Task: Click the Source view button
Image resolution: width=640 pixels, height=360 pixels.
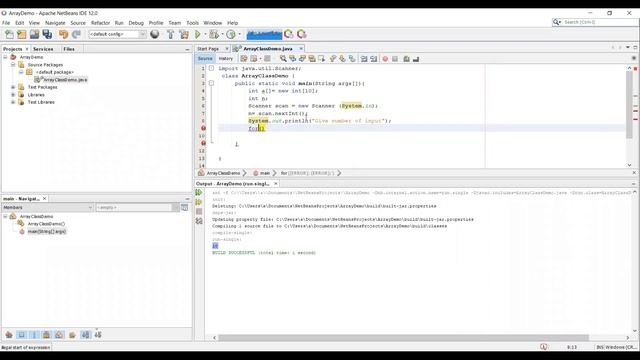Action: [205, 59]
